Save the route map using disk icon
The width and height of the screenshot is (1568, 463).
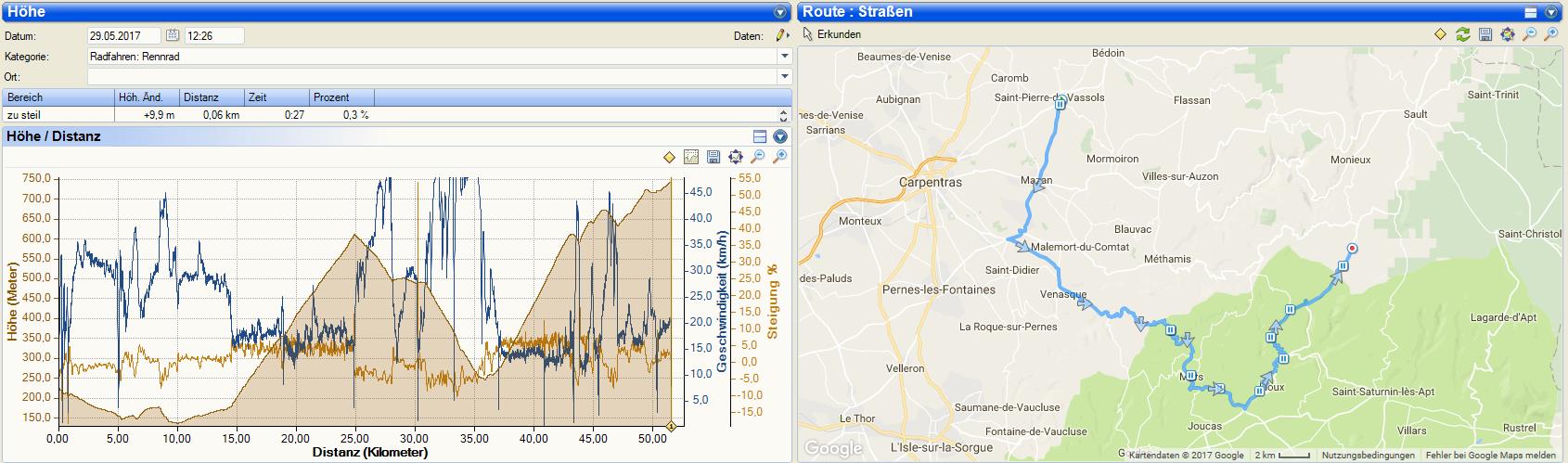1485,34
